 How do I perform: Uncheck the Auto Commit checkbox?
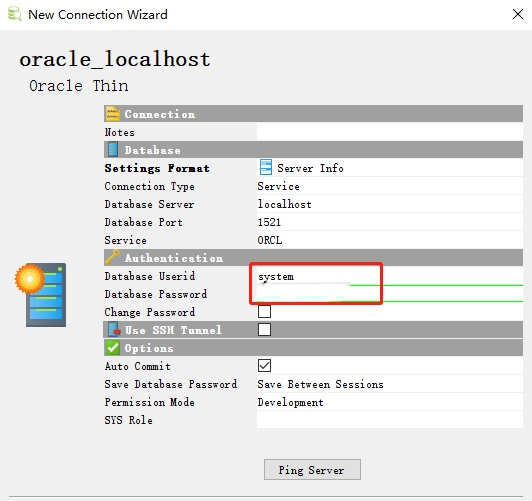[x=264, y=366]
